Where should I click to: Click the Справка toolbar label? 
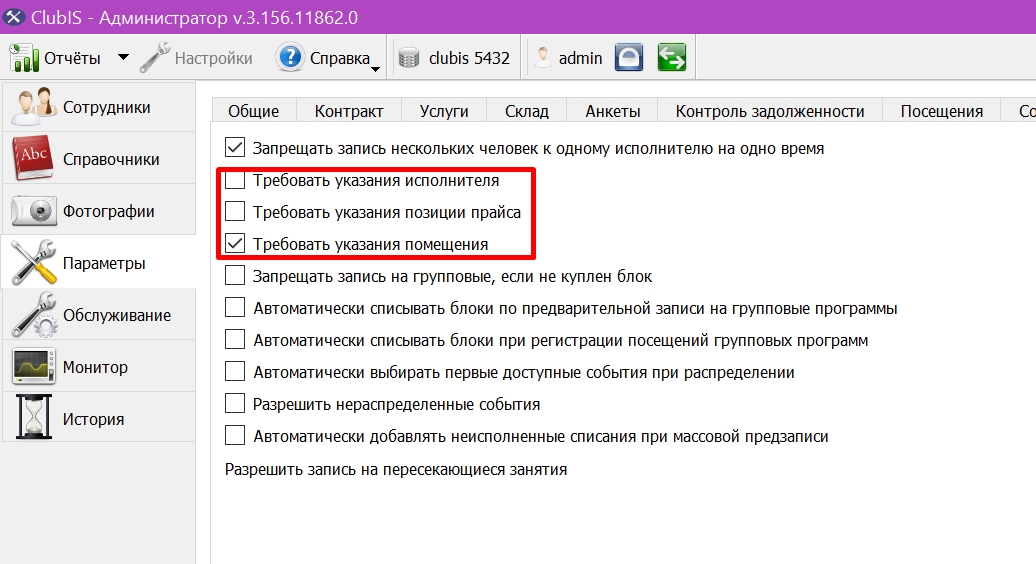point(340,58)
